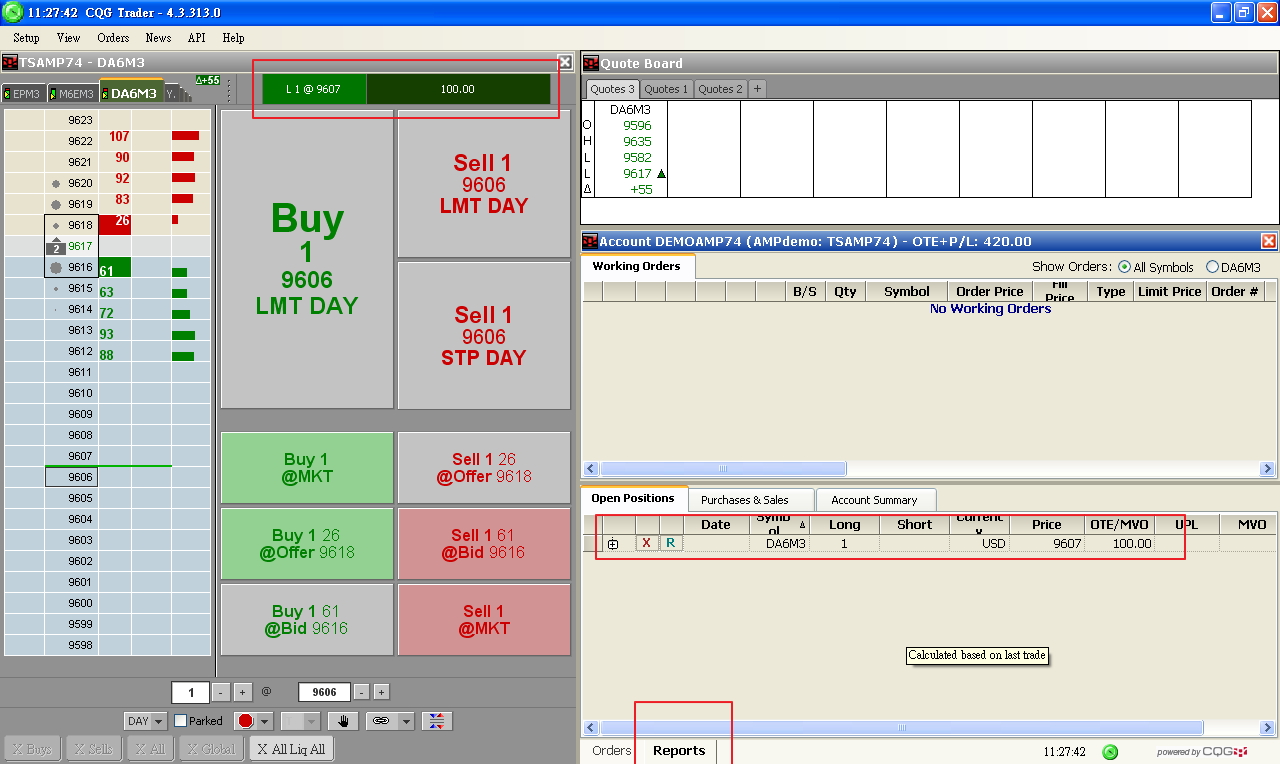The width and height of the screenshot is (1280, 764).
Task: Click the quantity input field showing 1
Action: coord(190,692)
